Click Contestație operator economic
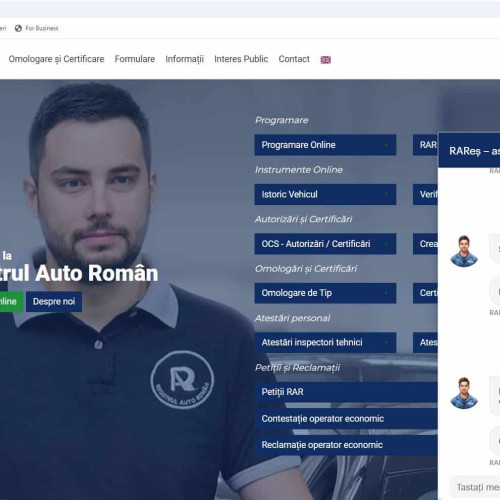This screenshot has height=500, width=500. click(346, 418)
